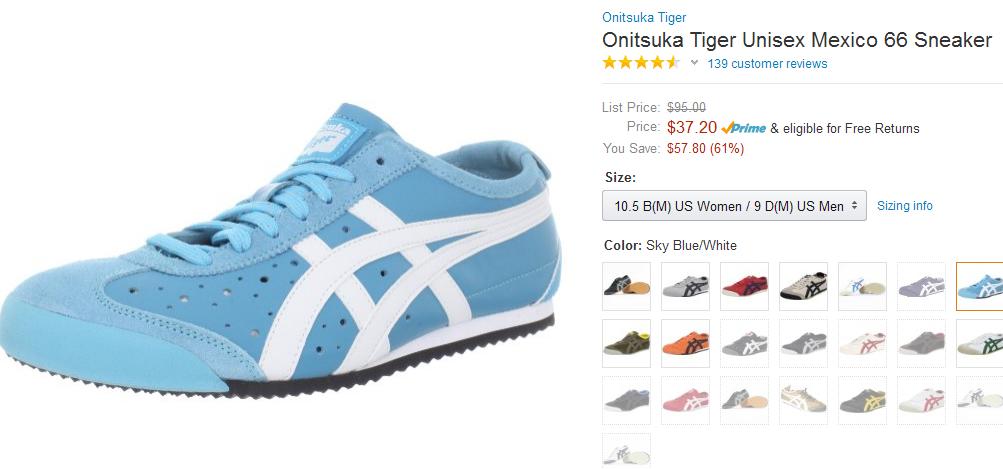Choose the cream with red stripes swatch

[x=862, y=344]
